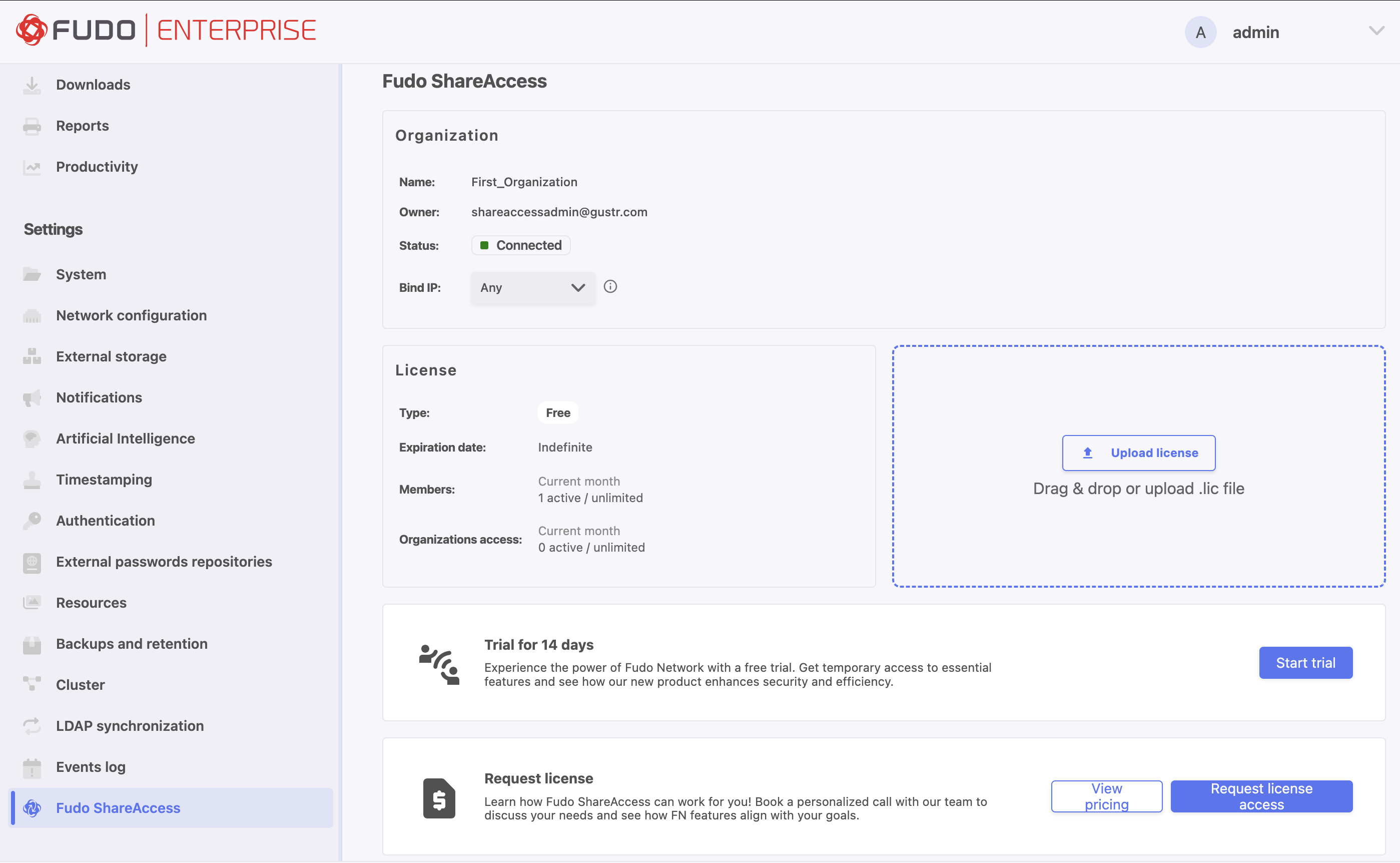The image size is (1400, 863).
Task: Click Members '1 active / unlimited' text
Action: pos(590,498)
